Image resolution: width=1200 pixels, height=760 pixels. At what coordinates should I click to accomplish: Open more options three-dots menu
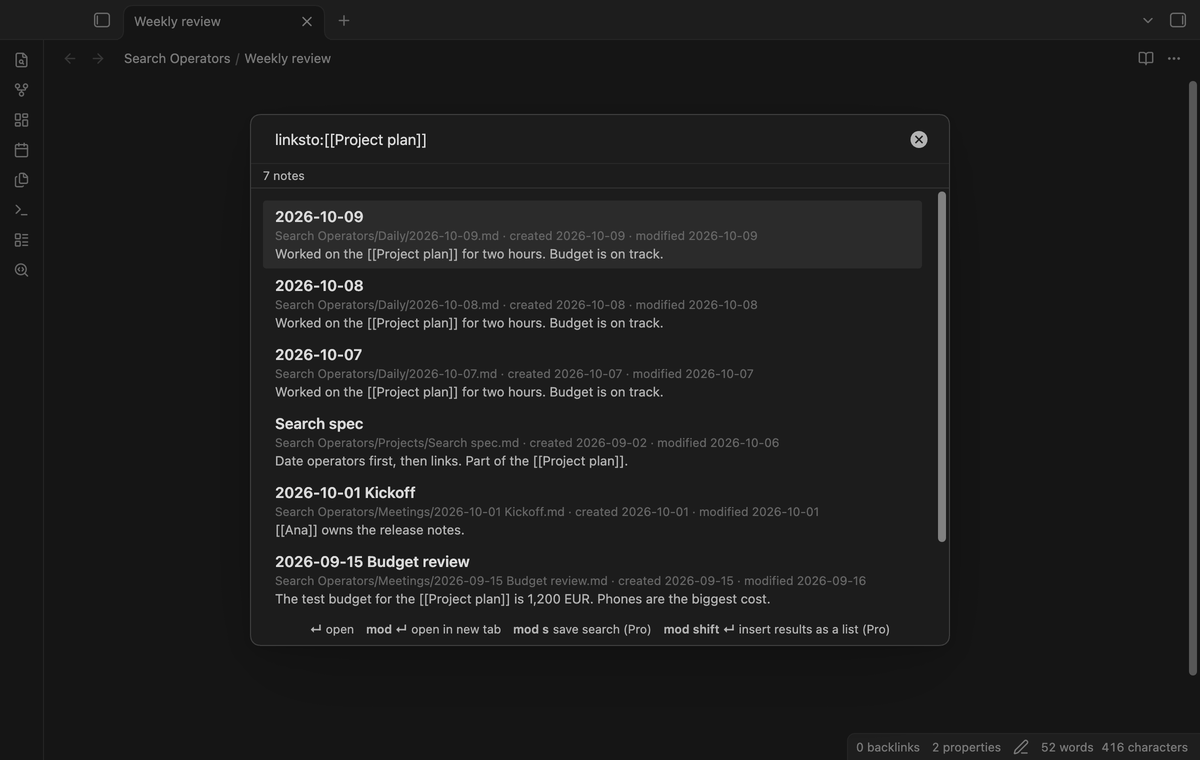point(1174,58)
